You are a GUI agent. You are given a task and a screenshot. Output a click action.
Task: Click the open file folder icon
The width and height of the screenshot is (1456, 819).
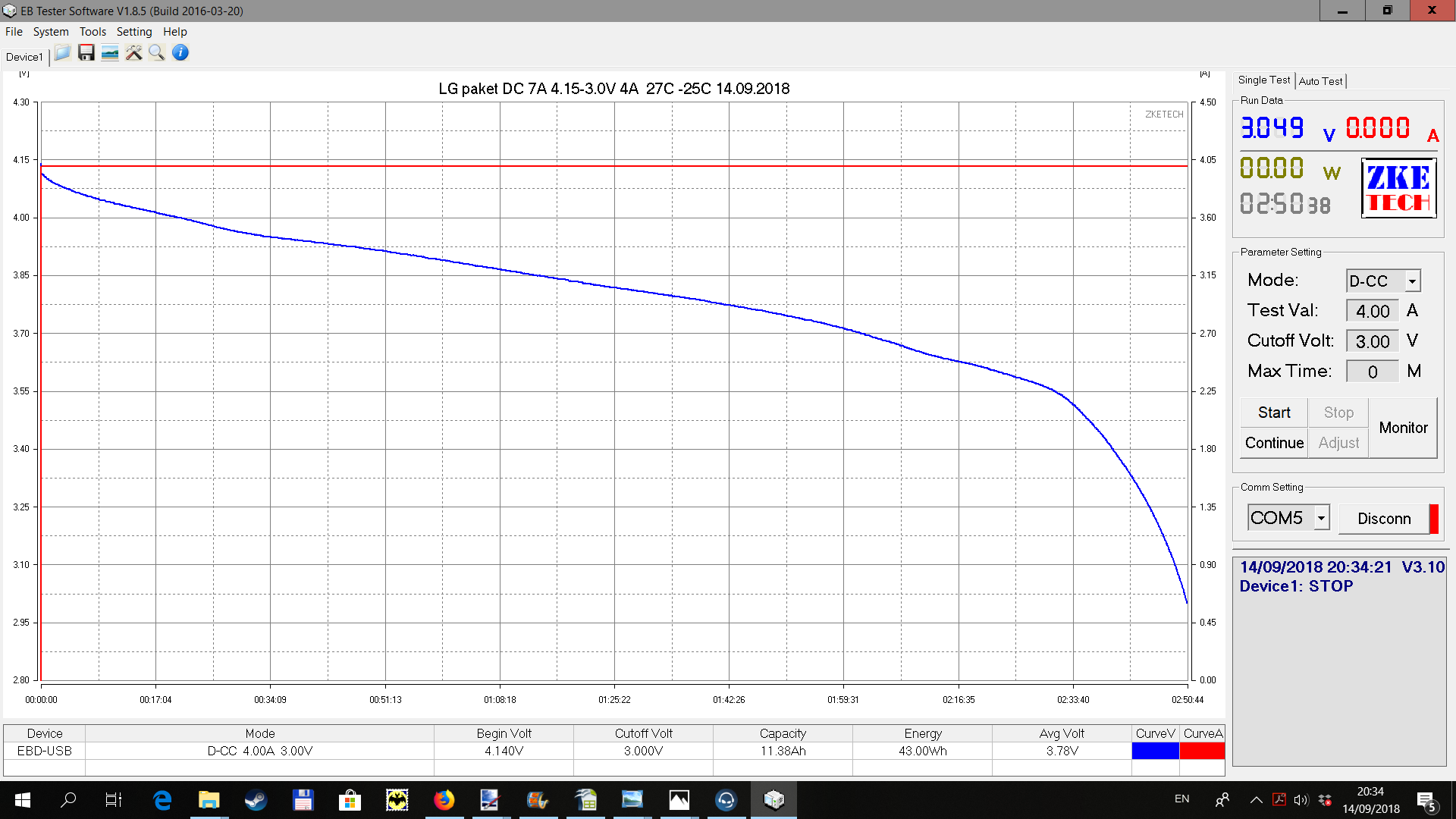(63, 53)
